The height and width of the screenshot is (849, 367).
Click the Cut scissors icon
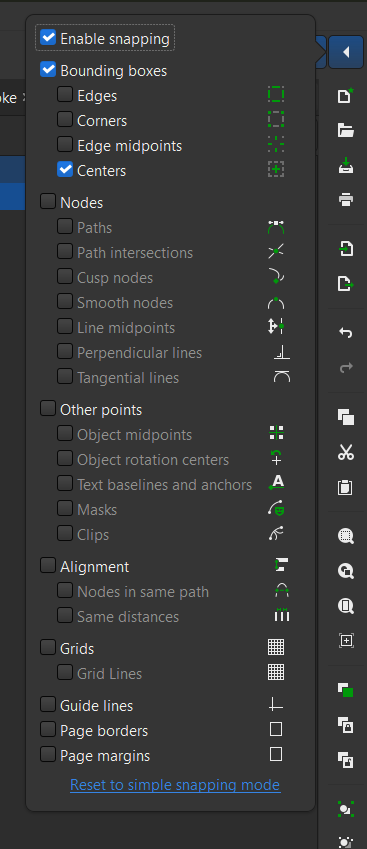click(345, 452)
